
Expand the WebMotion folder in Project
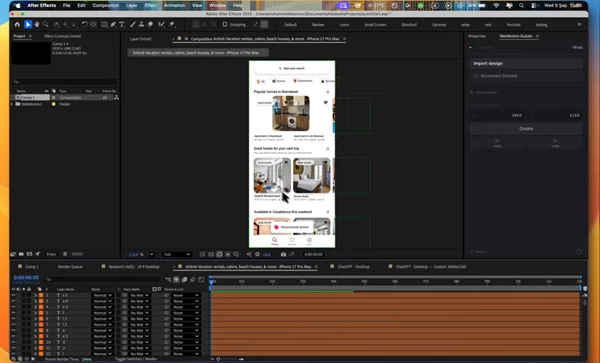12,104
